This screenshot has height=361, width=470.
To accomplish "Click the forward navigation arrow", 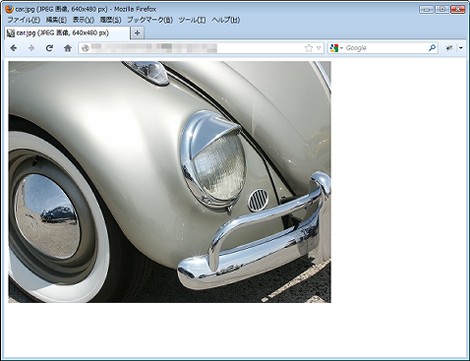I will click(31, 48).
